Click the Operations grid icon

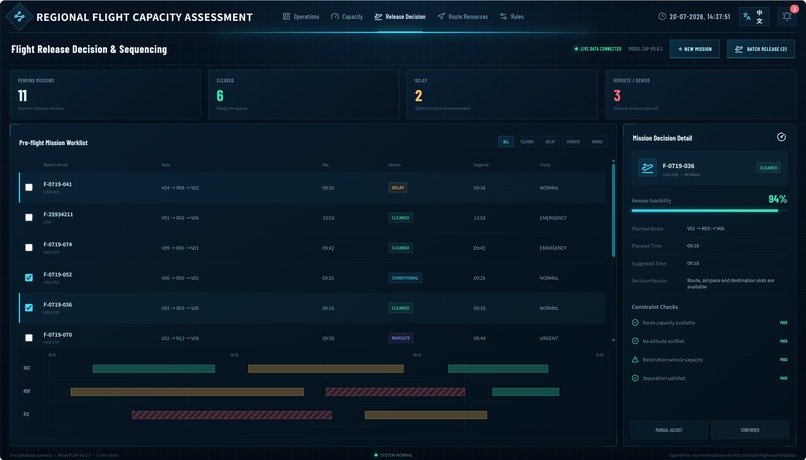(286, 16)
